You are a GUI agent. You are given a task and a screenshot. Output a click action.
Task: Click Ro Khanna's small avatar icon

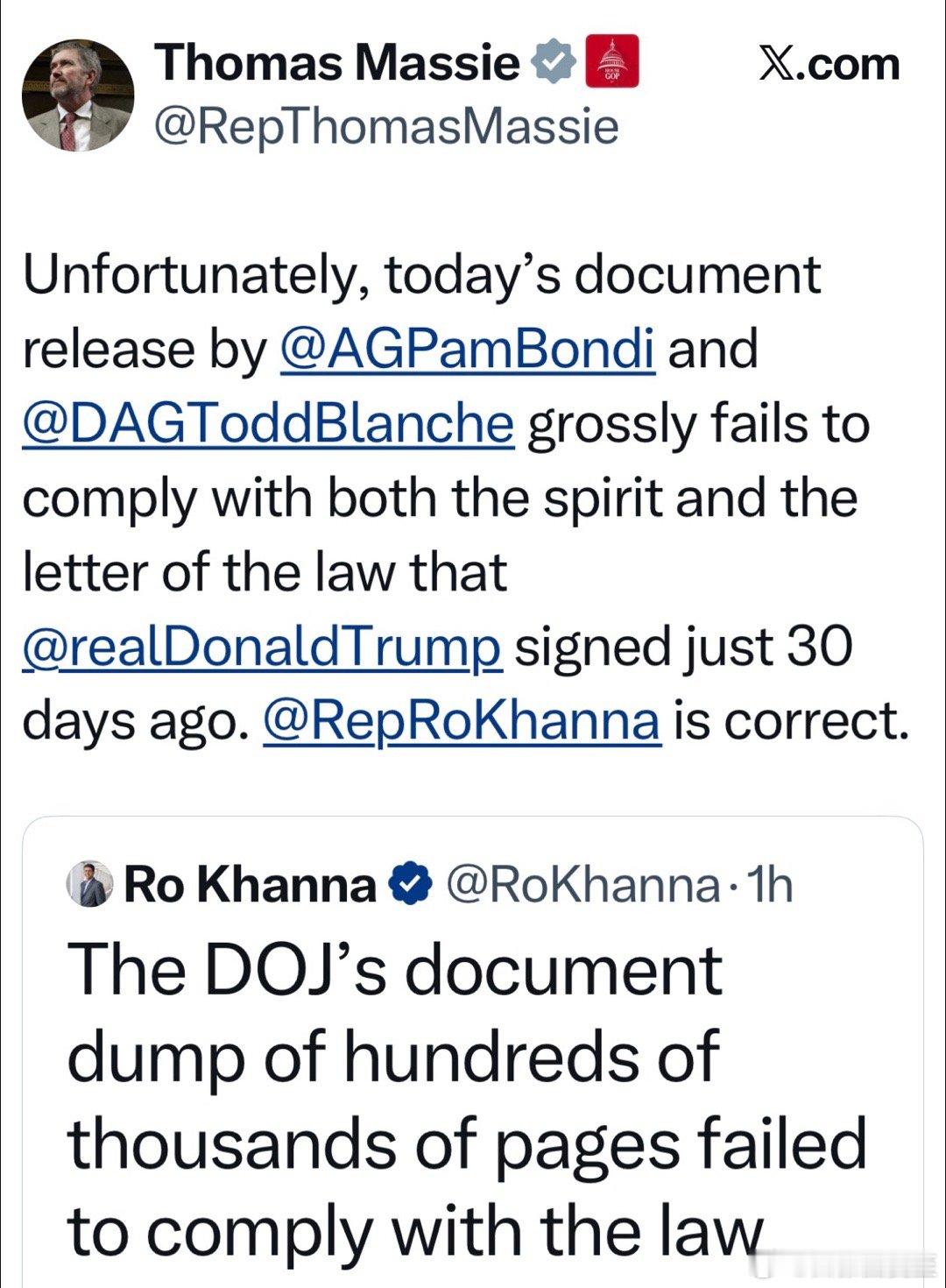pos(90,885)
